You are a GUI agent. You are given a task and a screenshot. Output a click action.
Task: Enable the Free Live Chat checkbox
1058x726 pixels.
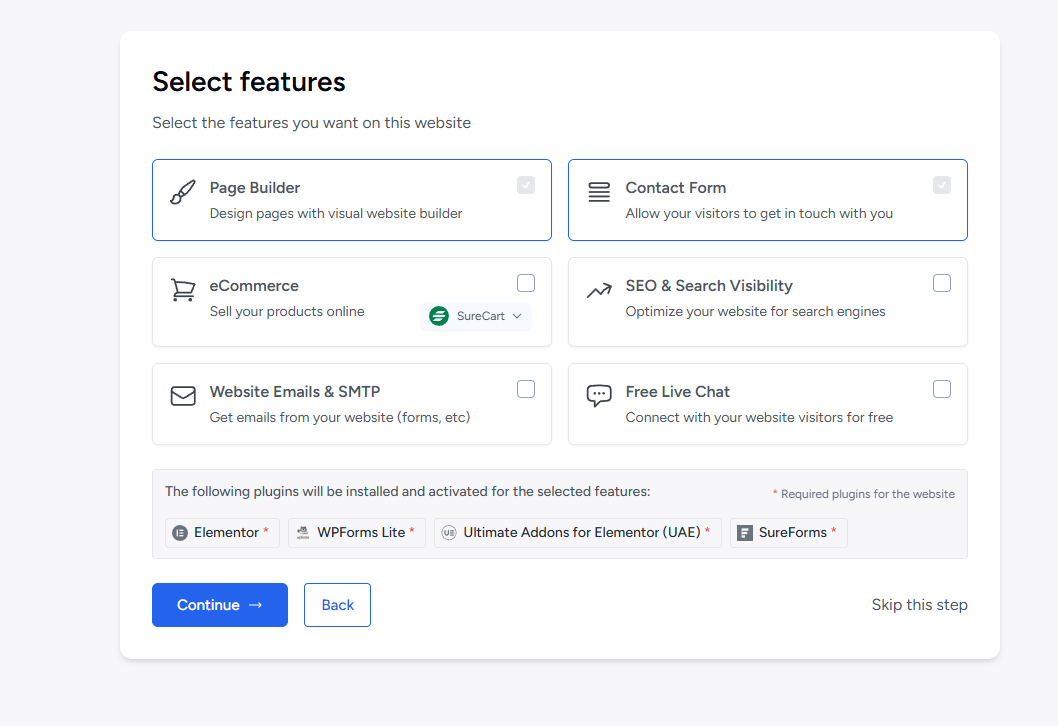[942, 389]
